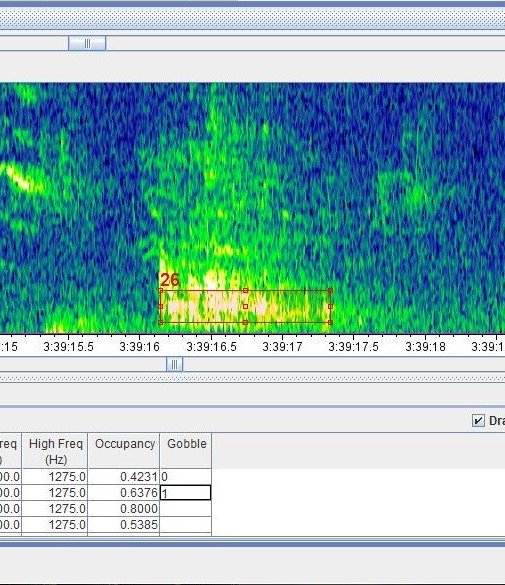The height and width of the screenshot is (585, 505).
Task: Select High Freq 1275.0 in the 0.8000 row
Action: click(x=55, y=509)
